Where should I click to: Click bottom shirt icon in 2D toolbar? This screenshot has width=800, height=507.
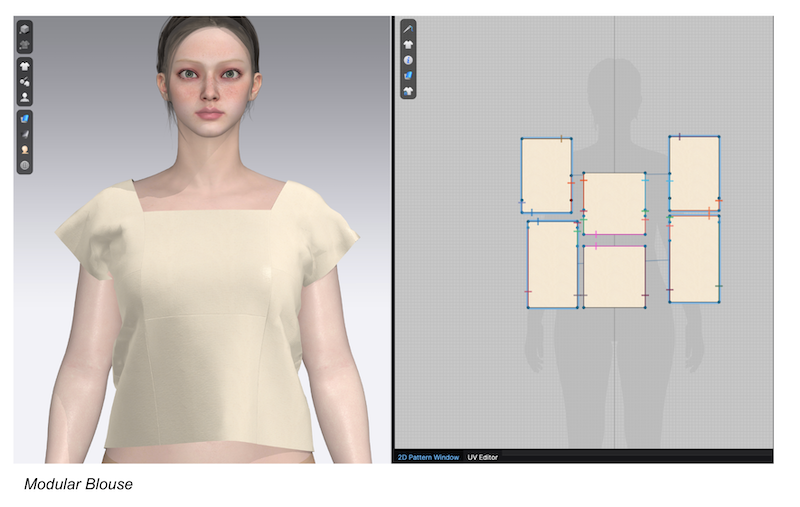[x=408, y=91]
